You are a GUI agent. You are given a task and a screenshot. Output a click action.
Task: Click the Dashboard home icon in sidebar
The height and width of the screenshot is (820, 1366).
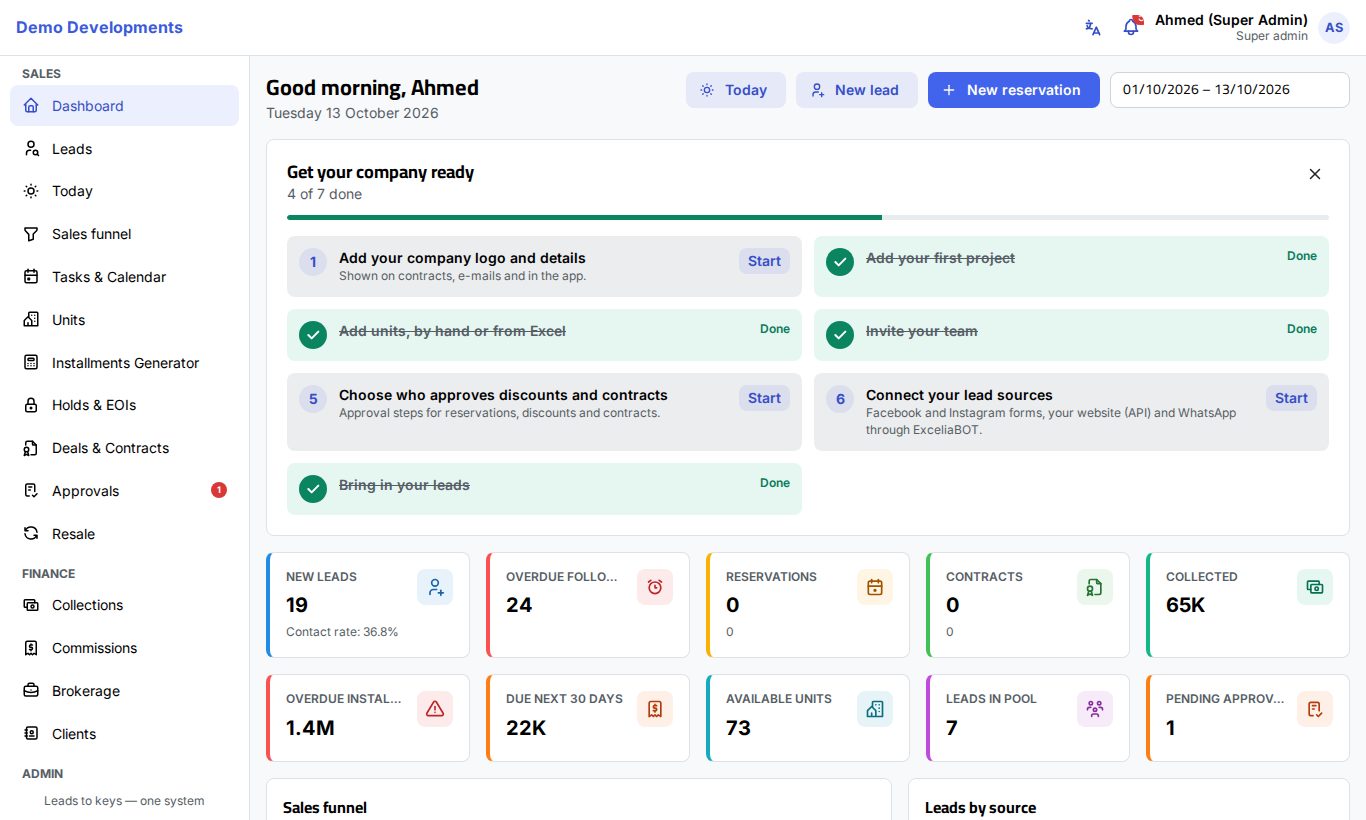pyautogui.click(x=31, y=106)
